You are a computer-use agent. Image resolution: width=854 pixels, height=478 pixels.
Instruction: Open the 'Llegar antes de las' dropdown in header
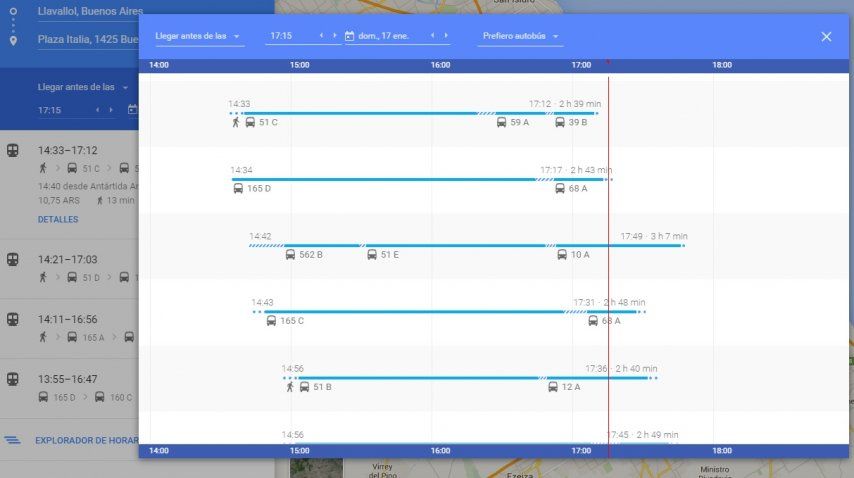tap(199, 36)
